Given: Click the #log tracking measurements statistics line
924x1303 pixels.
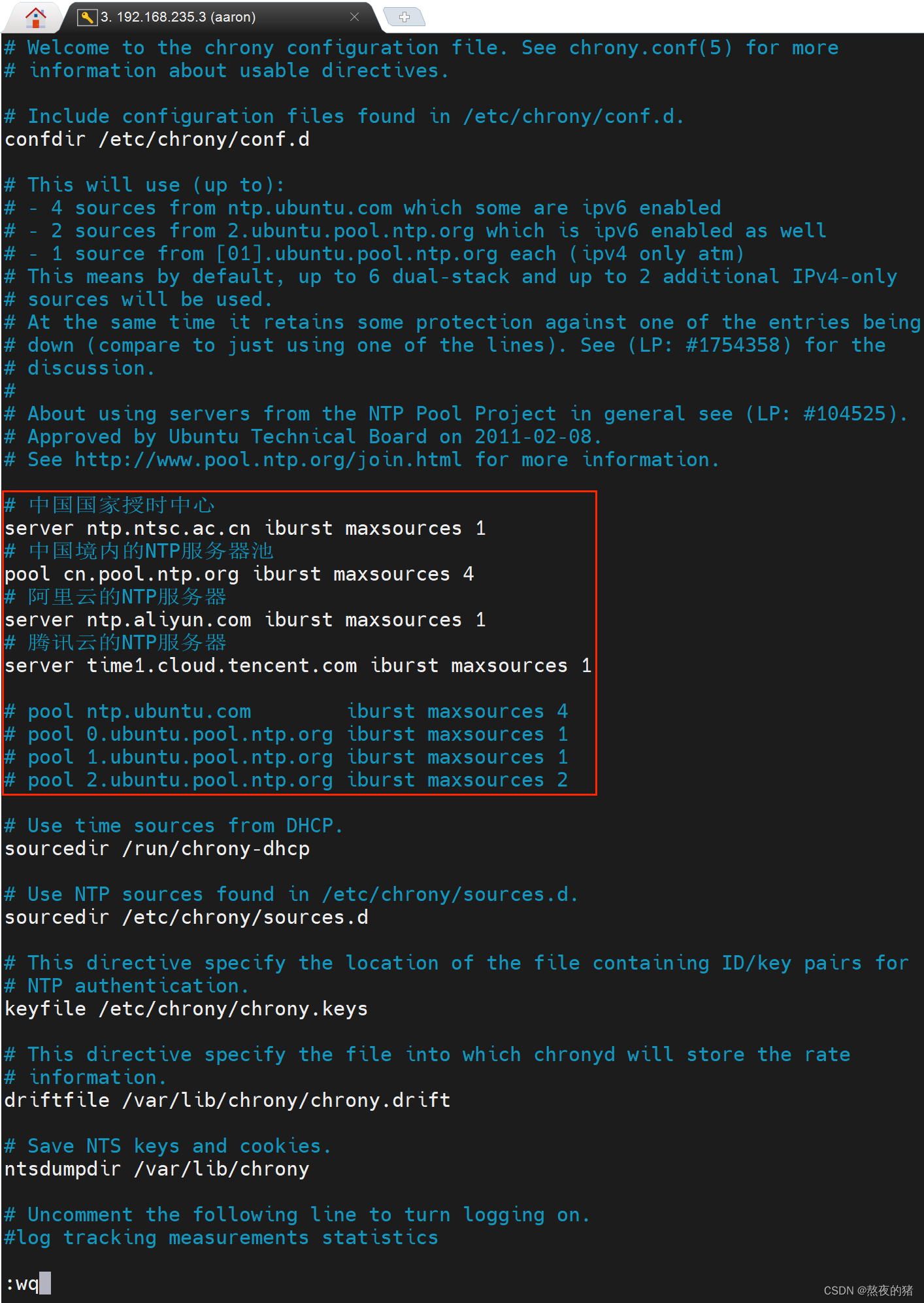Looking at the screenshot, I should click(222, 1238).
